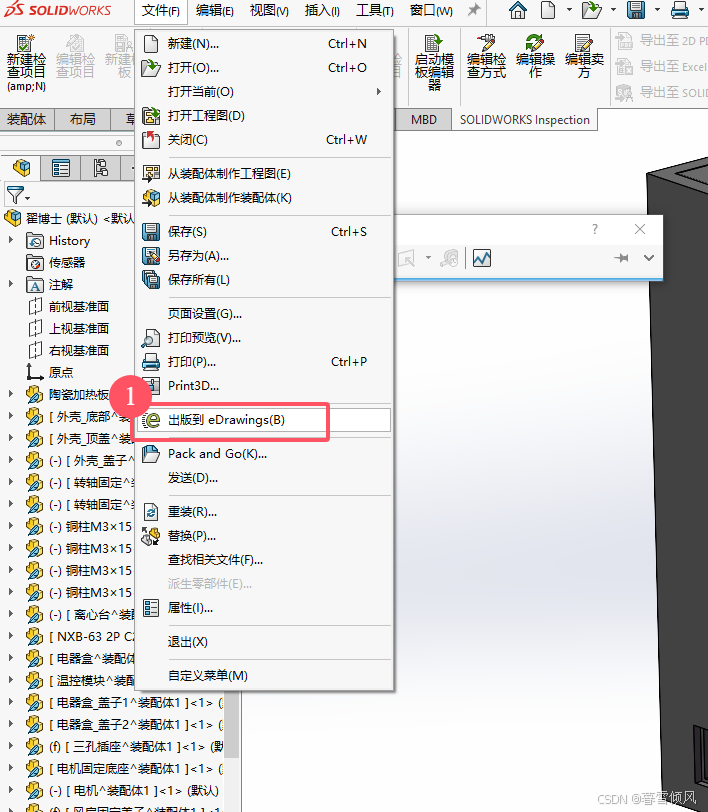The width and height of the screenshot is (708, 812).
Task: Select Exit (退出) in File menu
Action: [264, 642]
